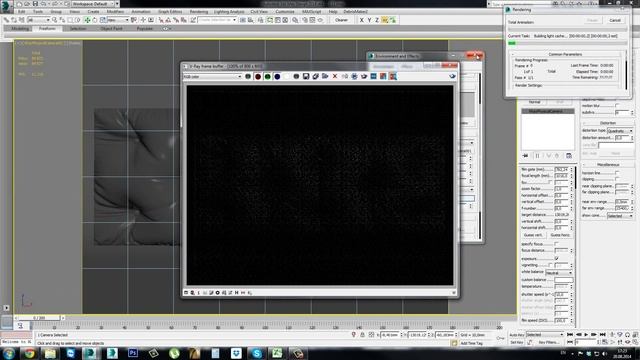Click the Cleaner toolbar button

point(341,20)
